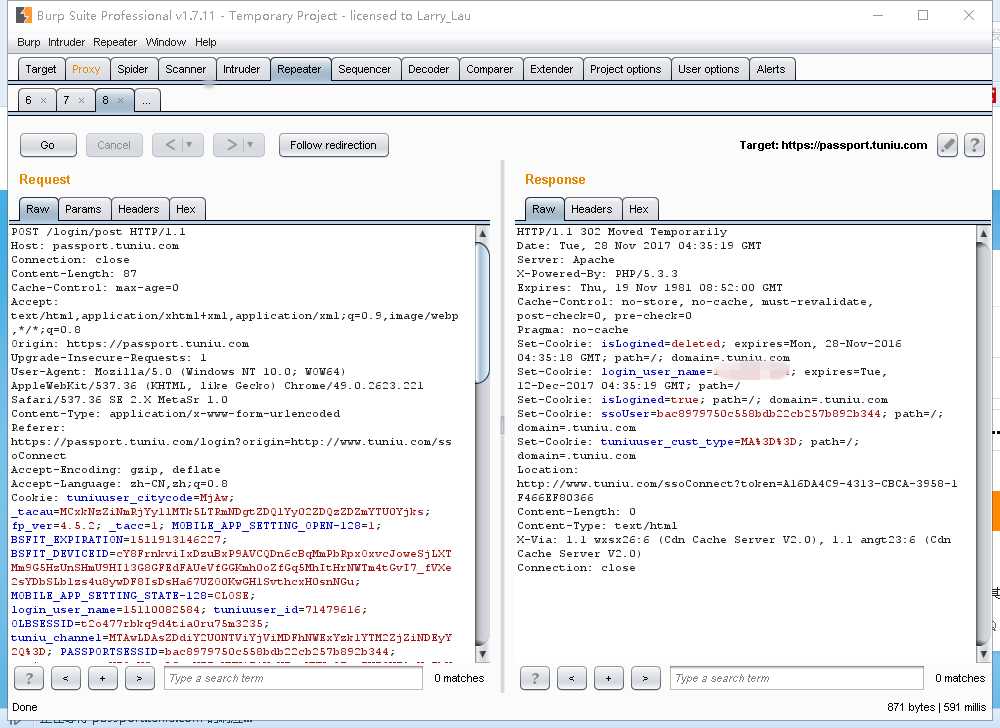Switch to the Decoder tab

(x=429, y=69)
